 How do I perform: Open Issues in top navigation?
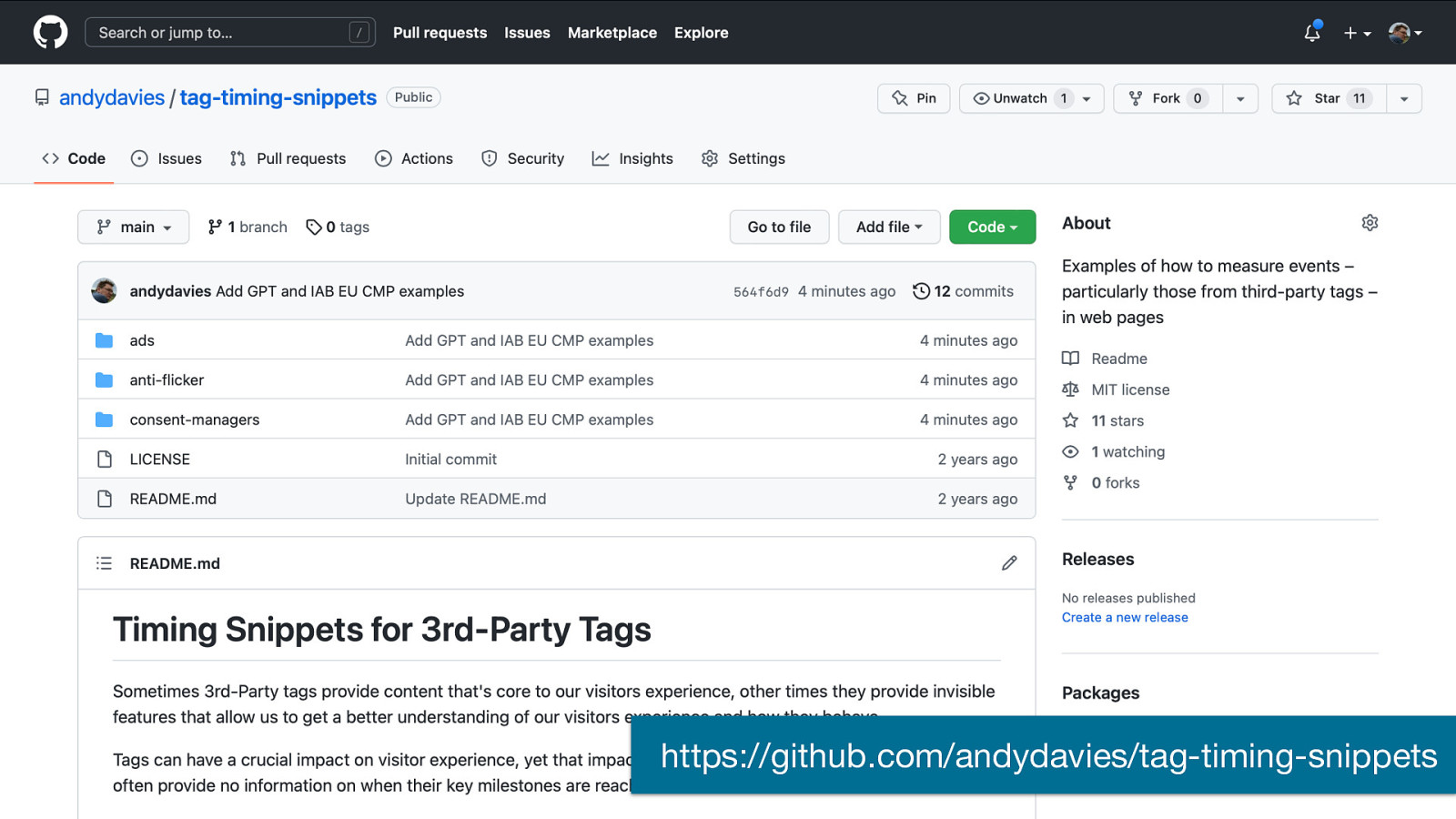pyautogui.click(x=527, y=33)
